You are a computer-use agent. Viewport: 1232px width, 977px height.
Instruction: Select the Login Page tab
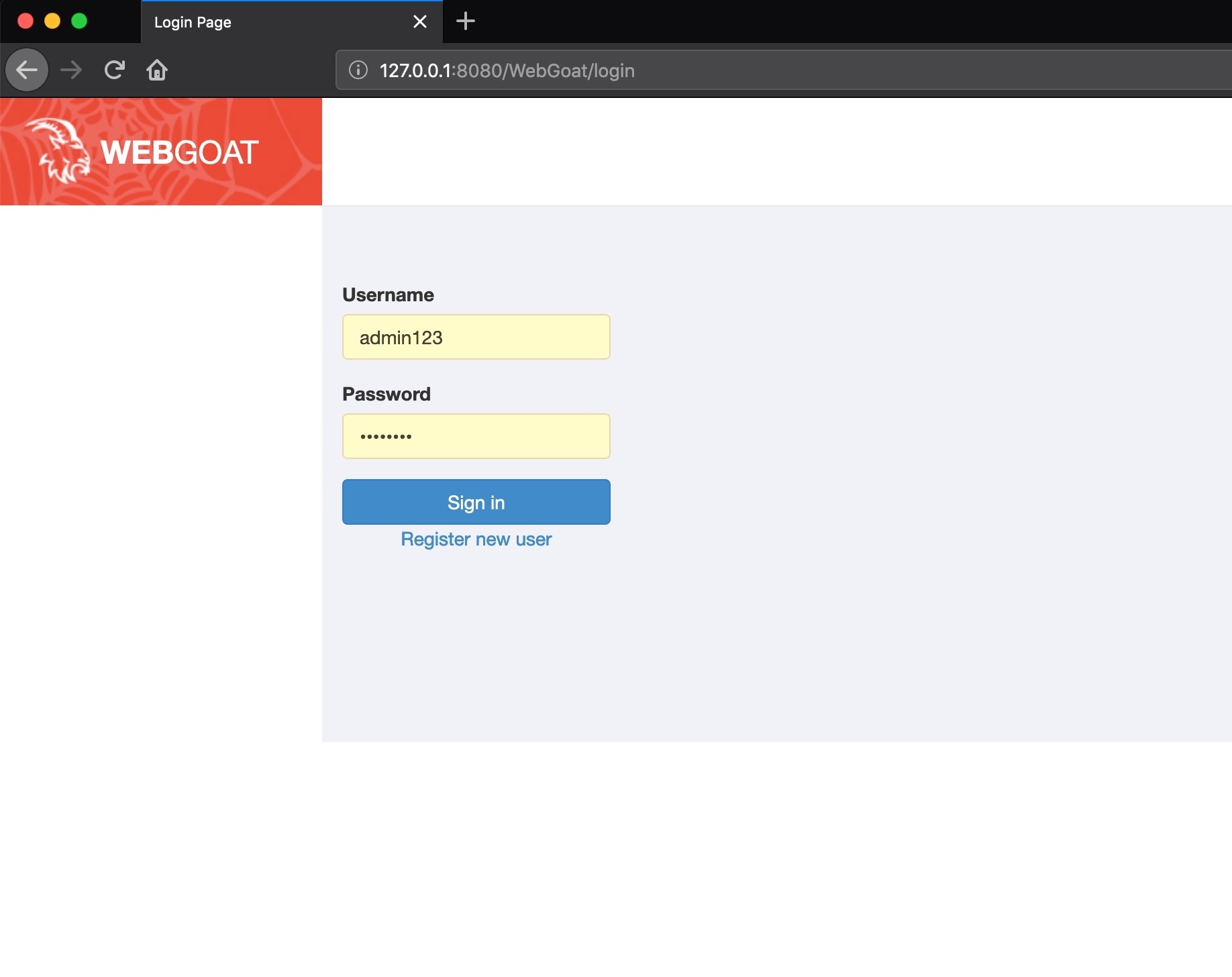[268, 22]
